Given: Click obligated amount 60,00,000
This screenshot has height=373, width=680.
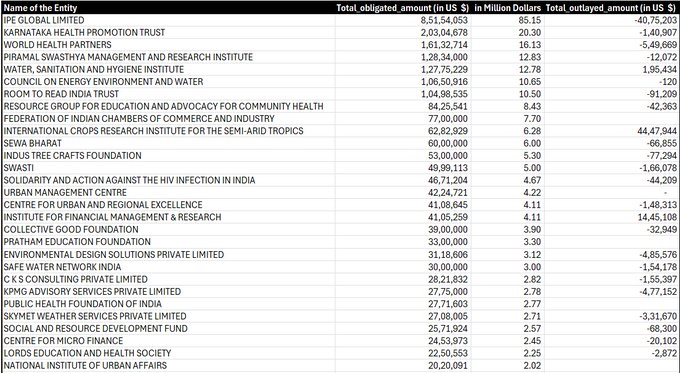Looking at the screenshot, I should (x=448, y=143).
